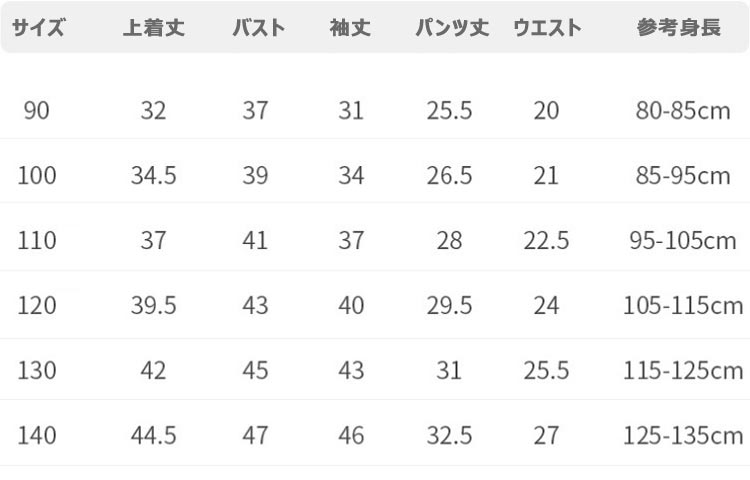Click the 105-115cm height cell
The width and height of the screenshot is (750, 480).
pos(683,305)
